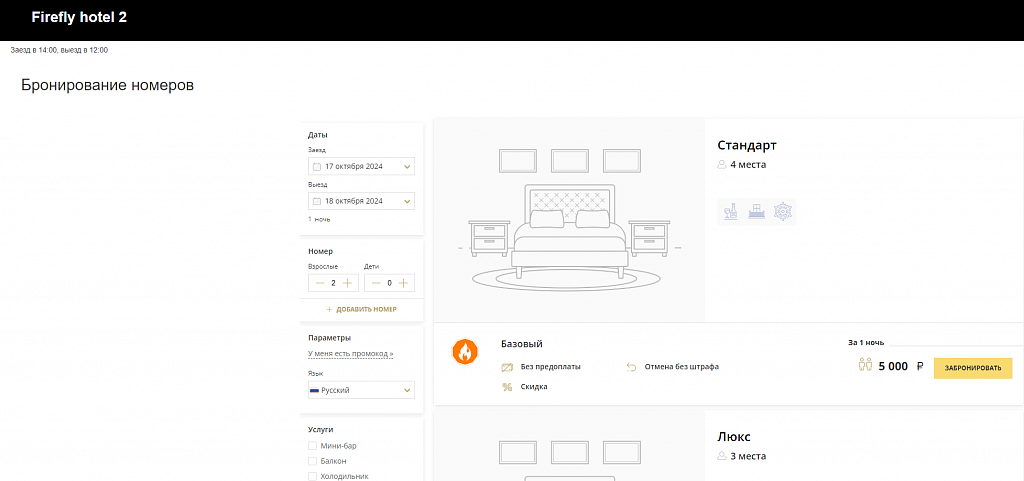
Task: Click the calendar icon in Выезд field
Action: pyautogui.click(x=317, y=201)
